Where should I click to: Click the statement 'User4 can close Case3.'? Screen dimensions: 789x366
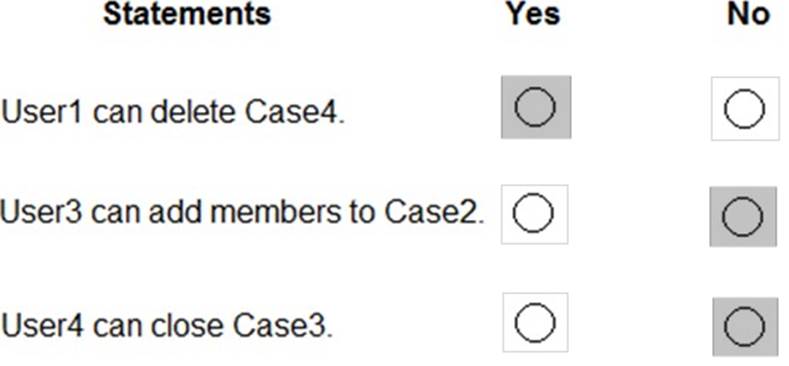tap(167, 325)
